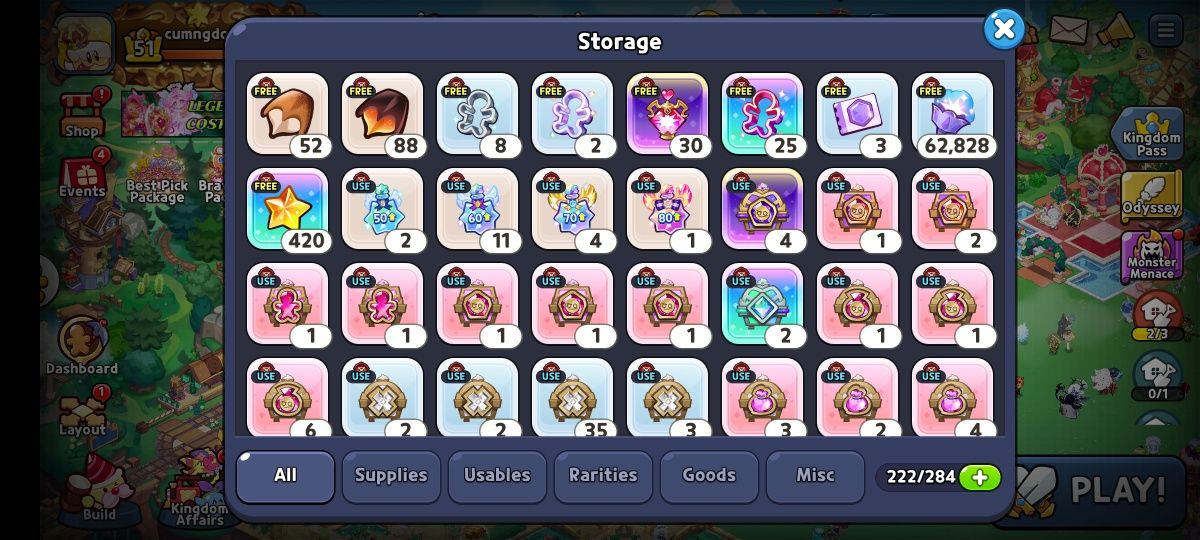This screenshot has height=540, width=1200.
Task: Pick the purple book item with 3
Action: (857, 114)
